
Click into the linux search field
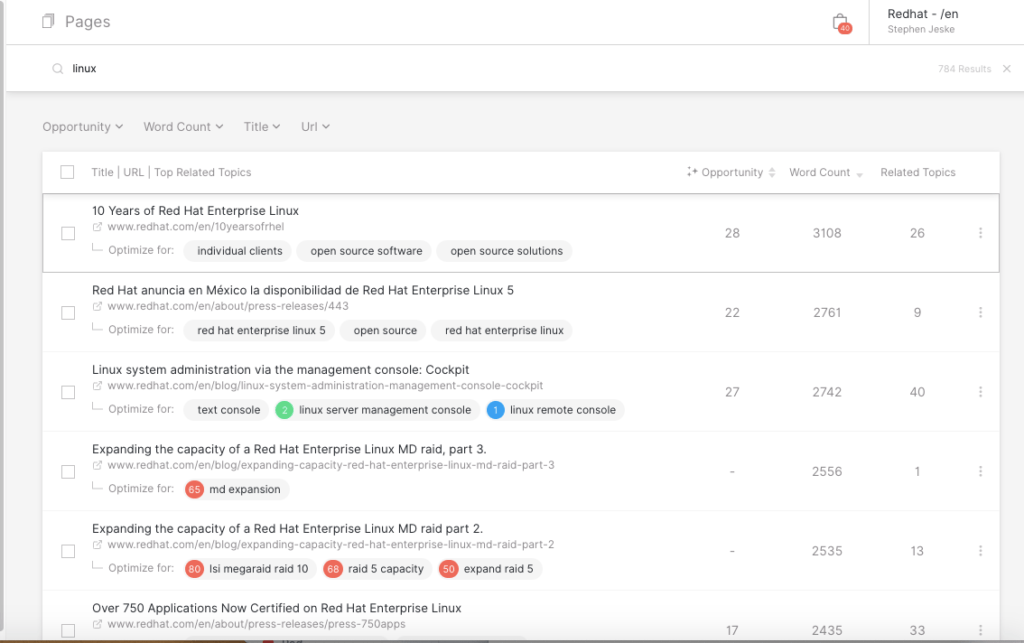(400, 69)
